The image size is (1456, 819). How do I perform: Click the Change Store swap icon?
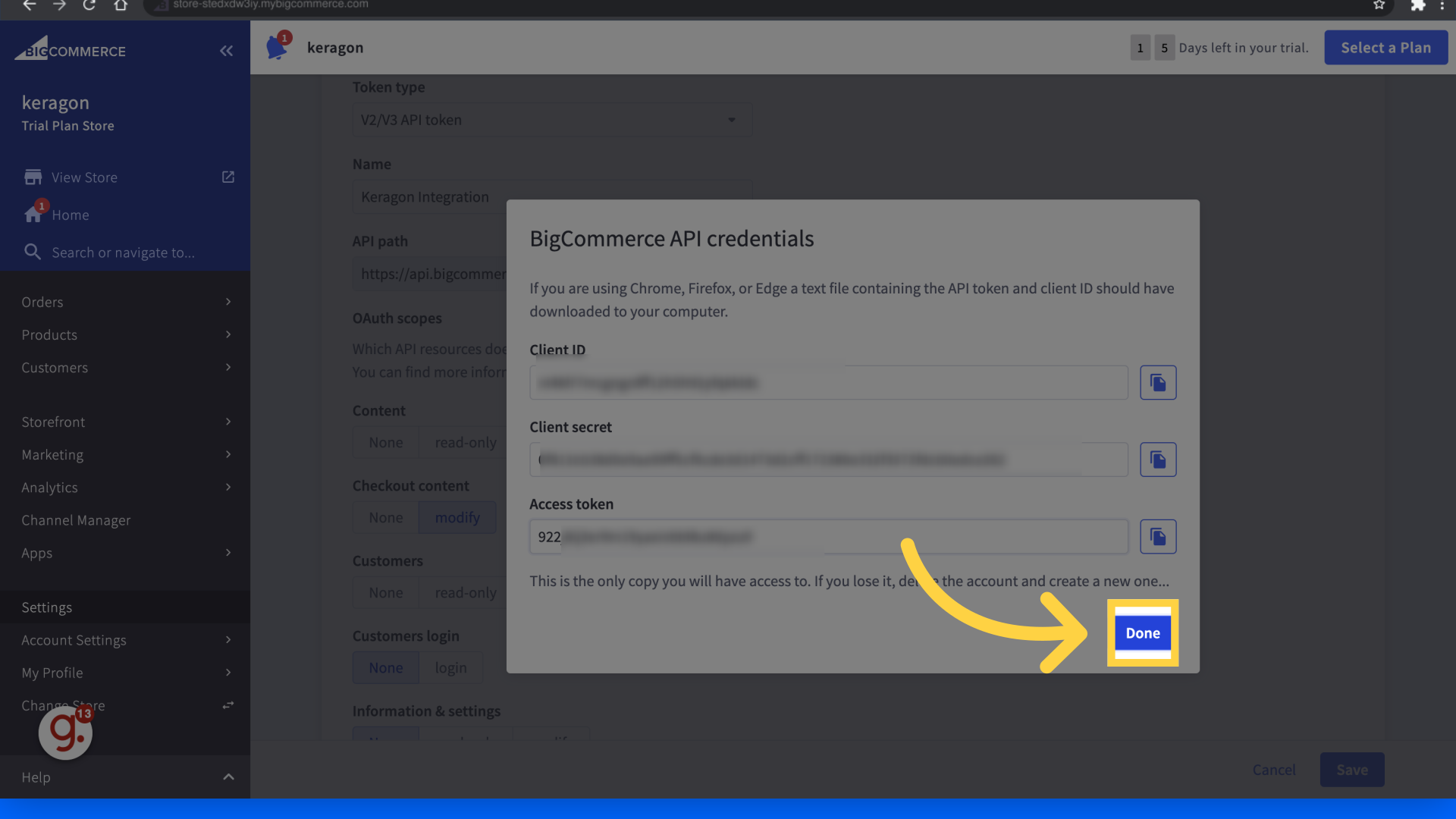coord(228,705)
